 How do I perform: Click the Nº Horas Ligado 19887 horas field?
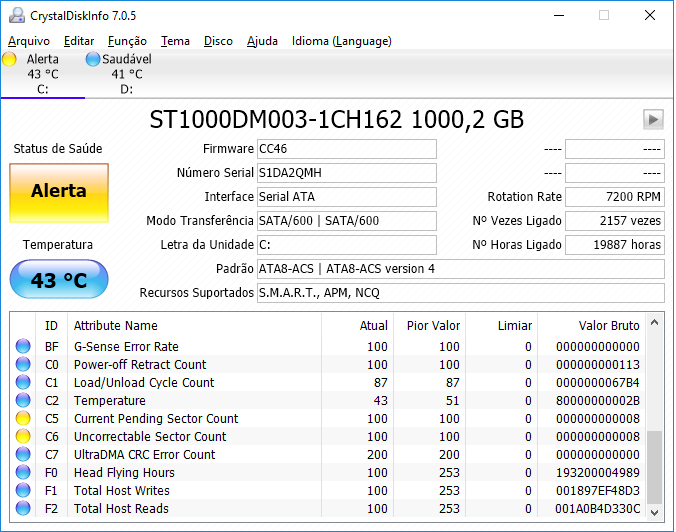pos(614,245)
